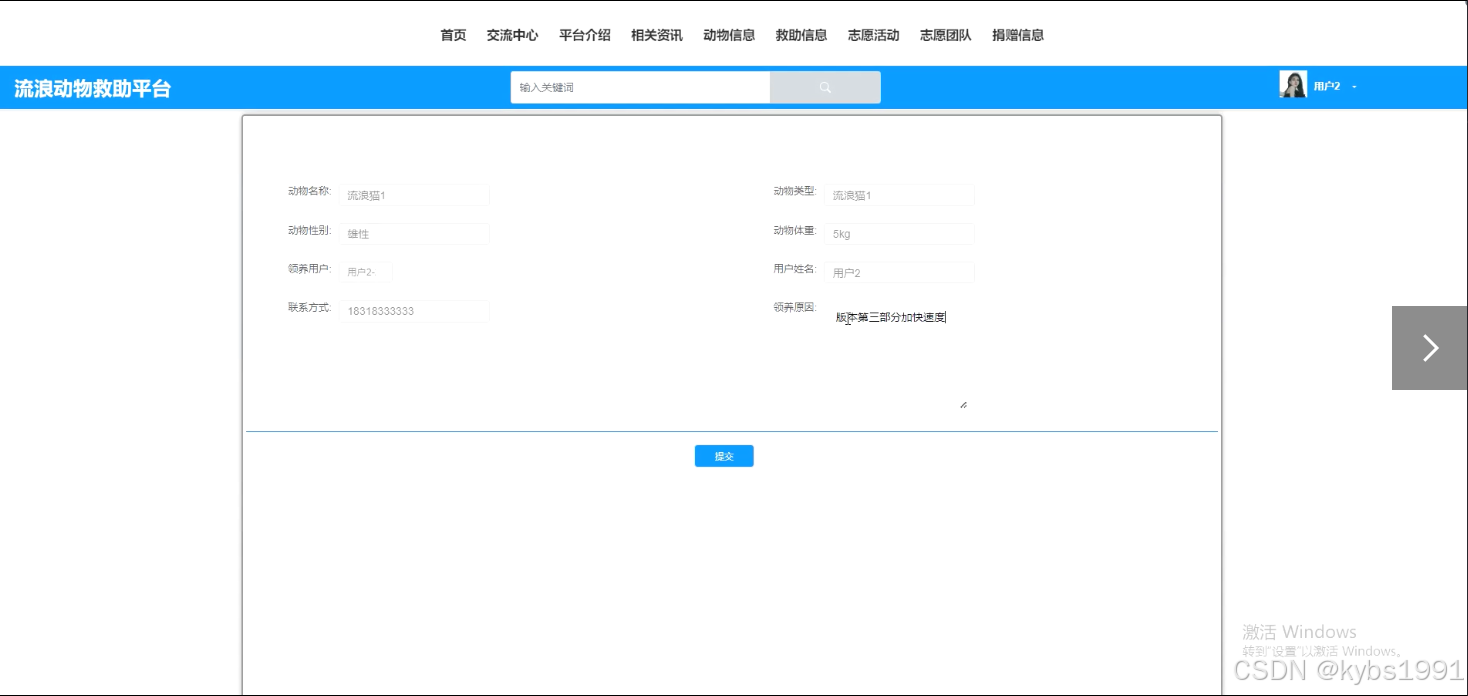The height and width of the screenshot is (696, 1468).
Task: Open the user avatar picture
Action: pos(1293,85)
